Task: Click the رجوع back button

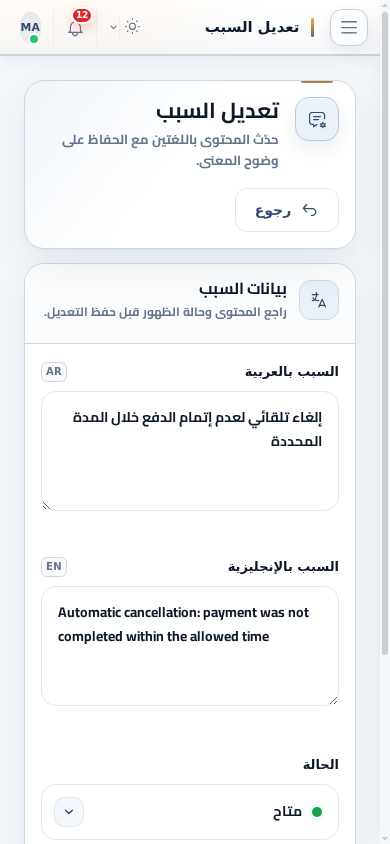Action: click(287, 210)
